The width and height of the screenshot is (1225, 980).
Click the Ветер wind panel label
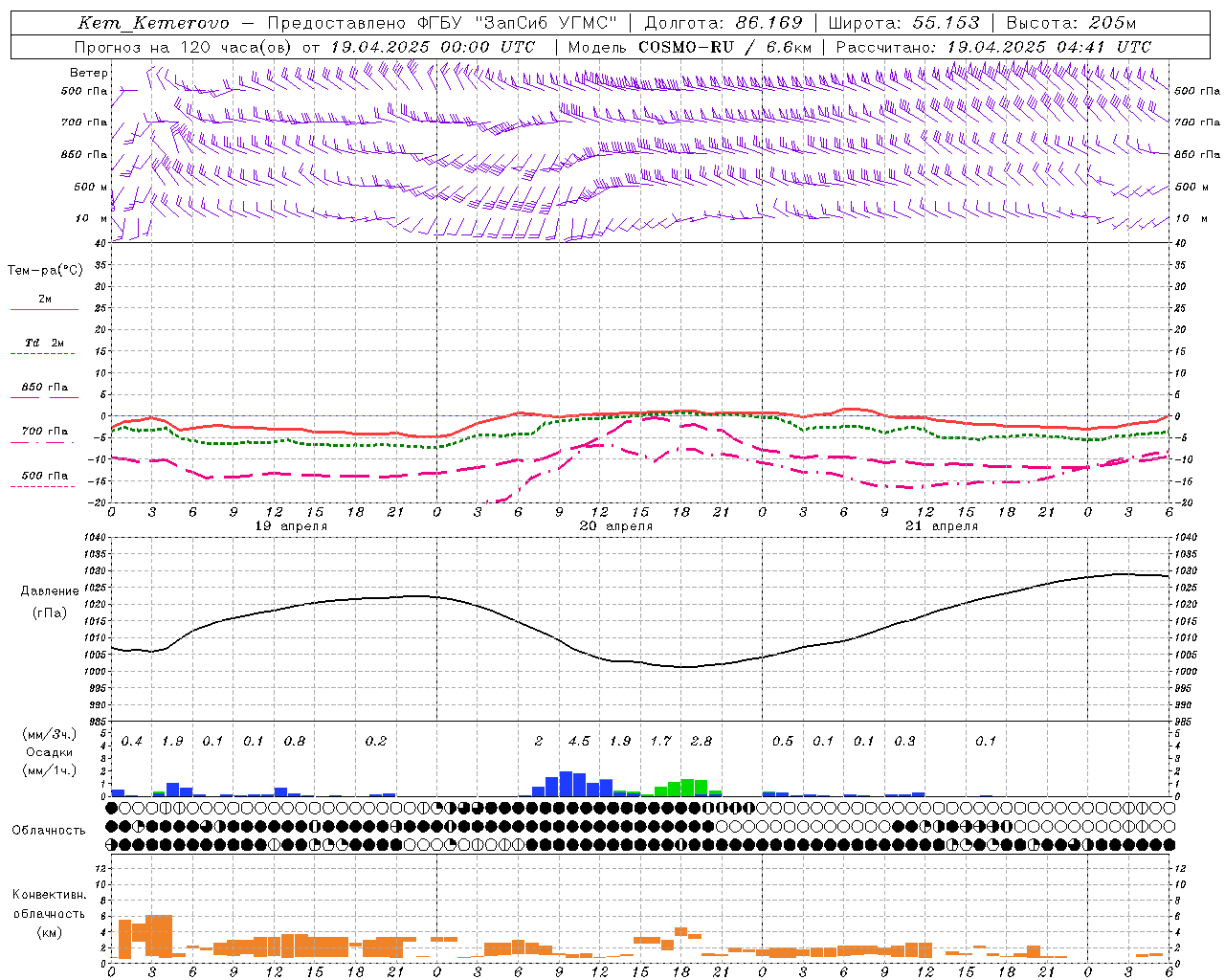[88, 73]
